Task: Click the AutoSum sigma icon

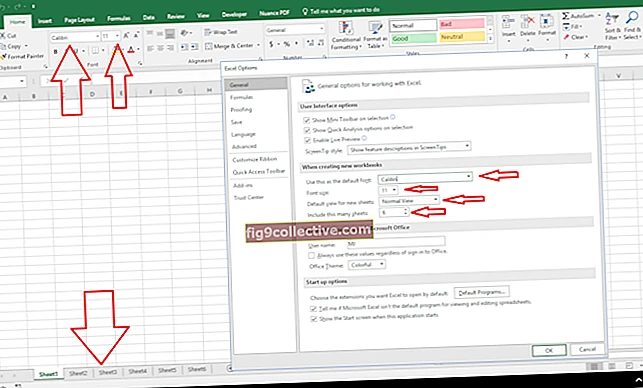Action: click(x=566, y=16)
